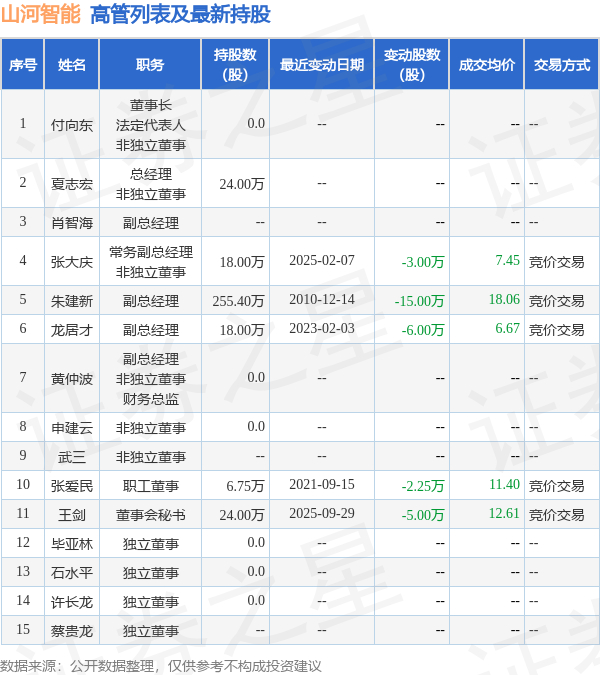Click the 财务总监 position text
The width and height of the screenshot is (600, 675).
[151, 399]
